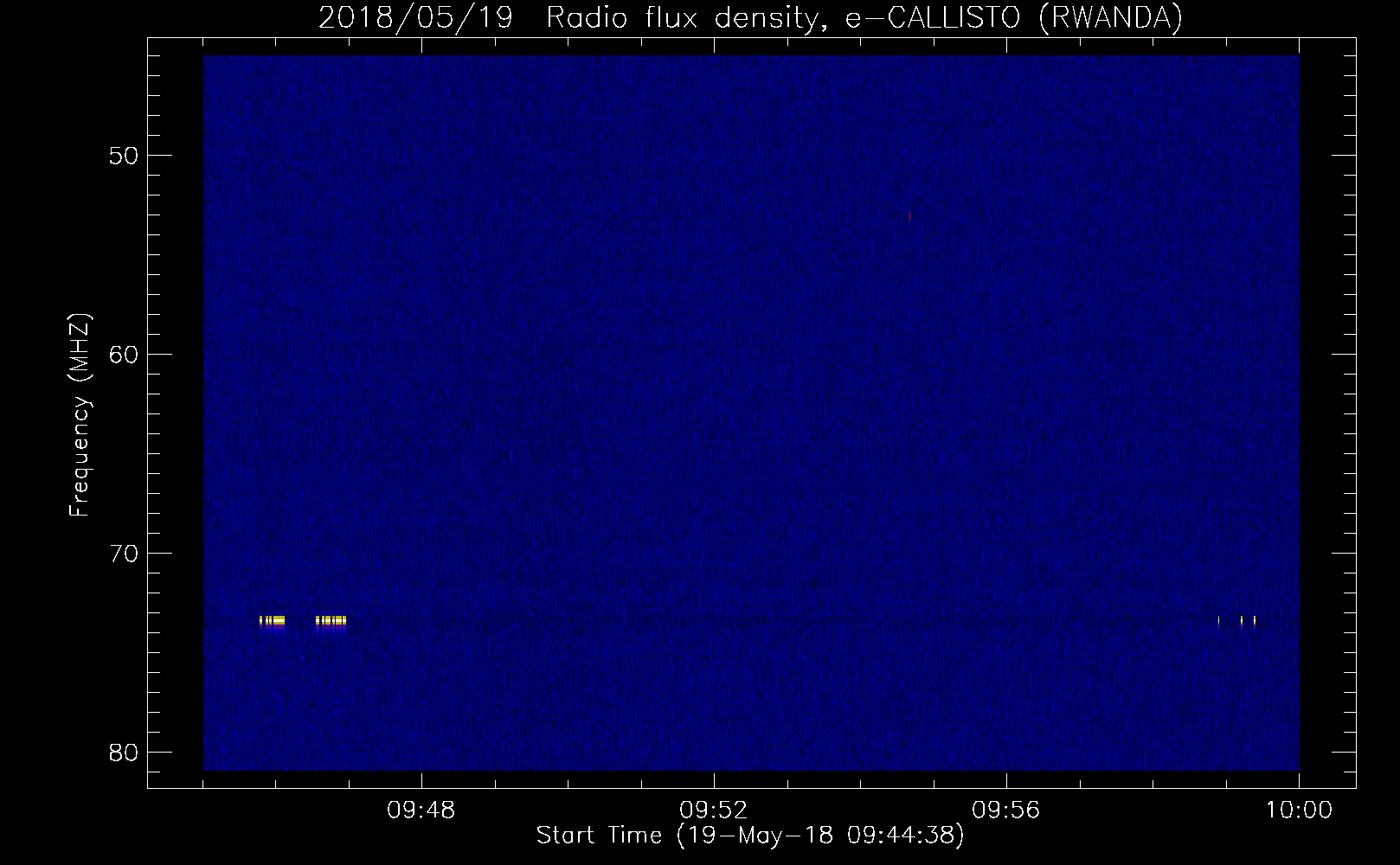Click the 09:48 time tick label
Image resolution: width=1400 pixels, height=865 pixels.
click(x=421, y=811)
